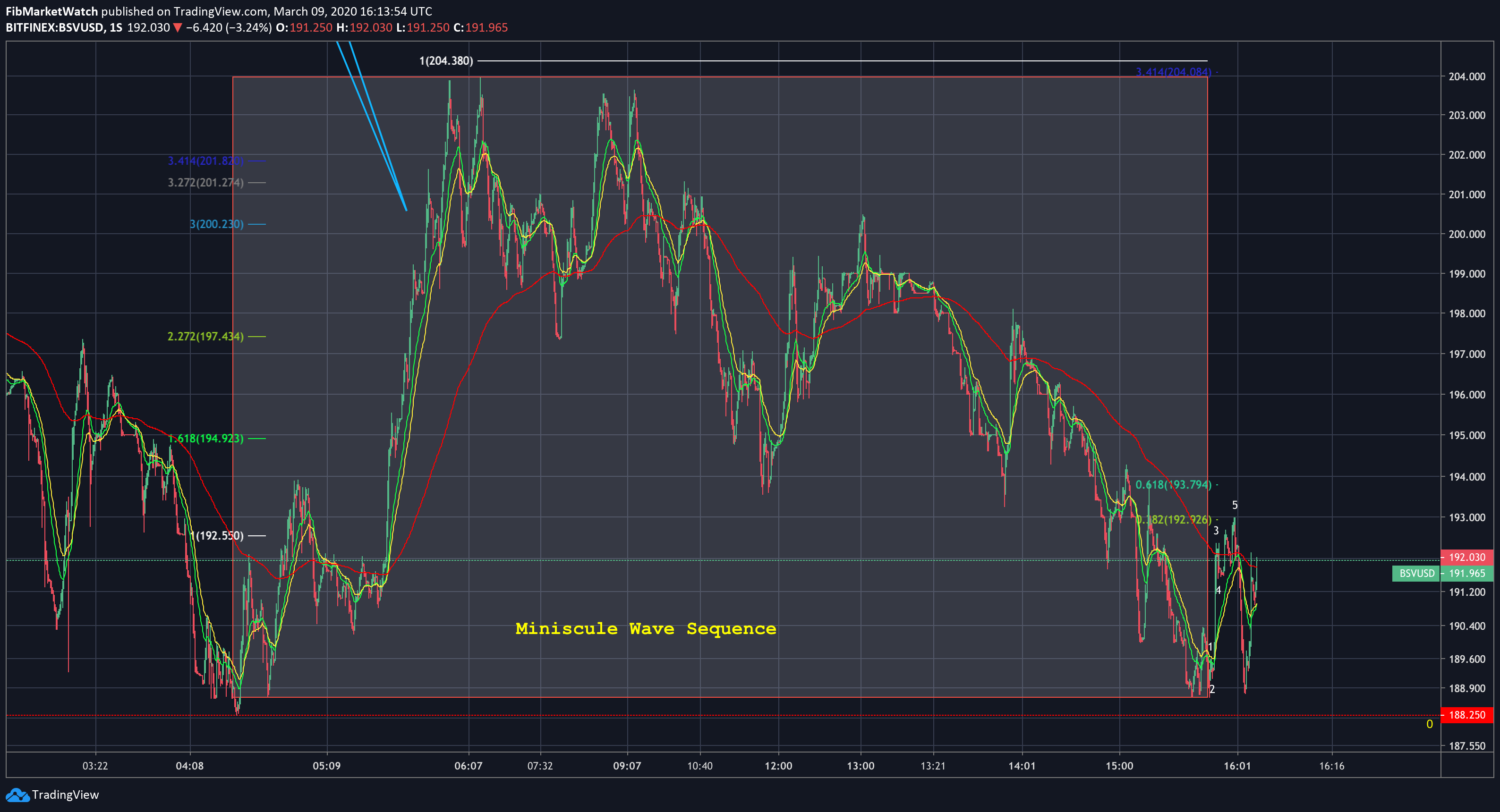The height and width of the screenshot is (812, 1500).
Task: Click the yellow 0 level label
Action: tap(1429, 724)
